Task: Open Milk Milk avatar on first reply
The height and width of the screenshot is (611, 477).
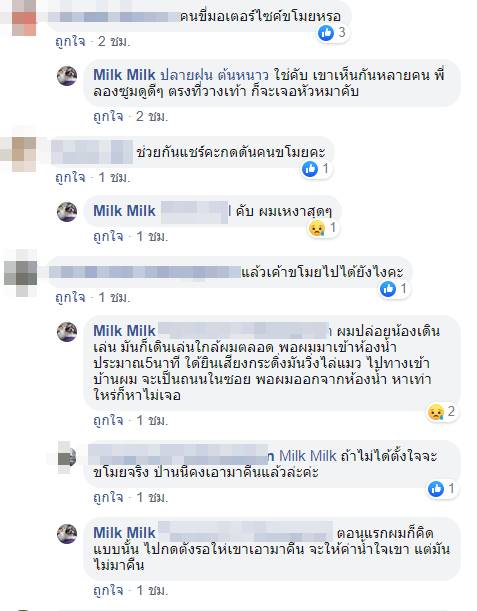Action: tap(67, 76)
